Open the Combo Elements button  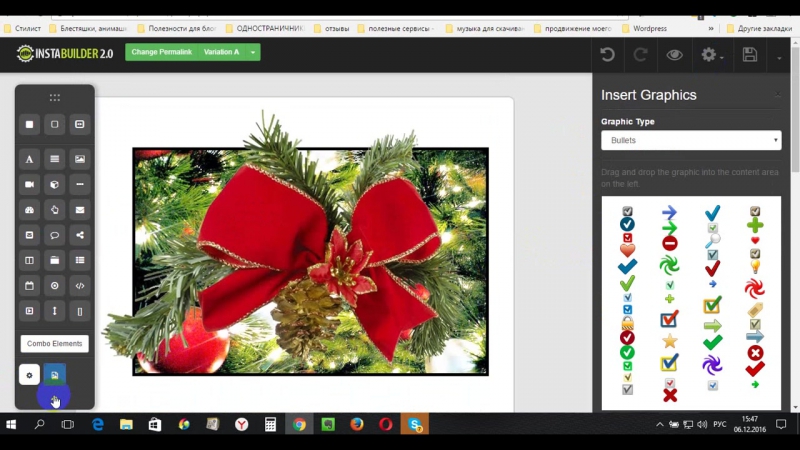pos(55,344)
